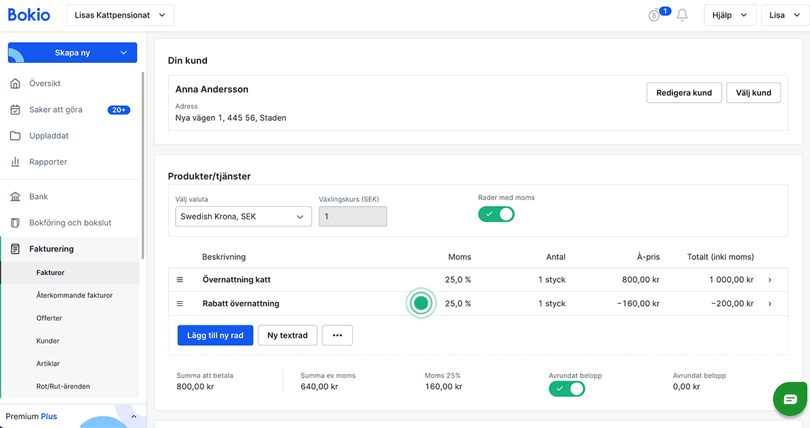The height and width of the screenshot is (428, 810).
Task: Click the three-dots more options button
Action: pos(337,335)
